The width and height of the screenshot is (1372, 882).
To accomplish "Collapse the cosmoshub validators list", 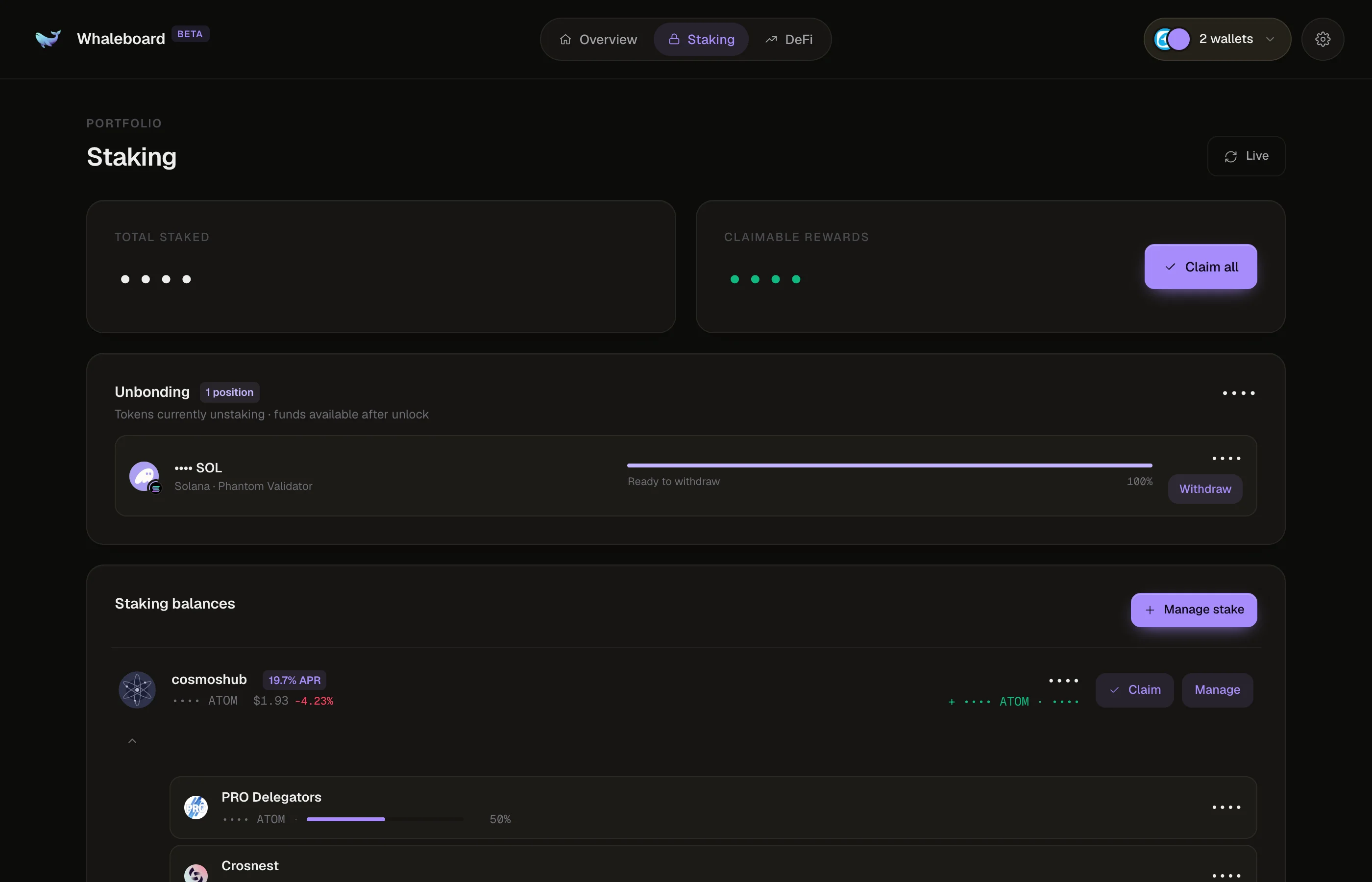I will coord(132,741).
